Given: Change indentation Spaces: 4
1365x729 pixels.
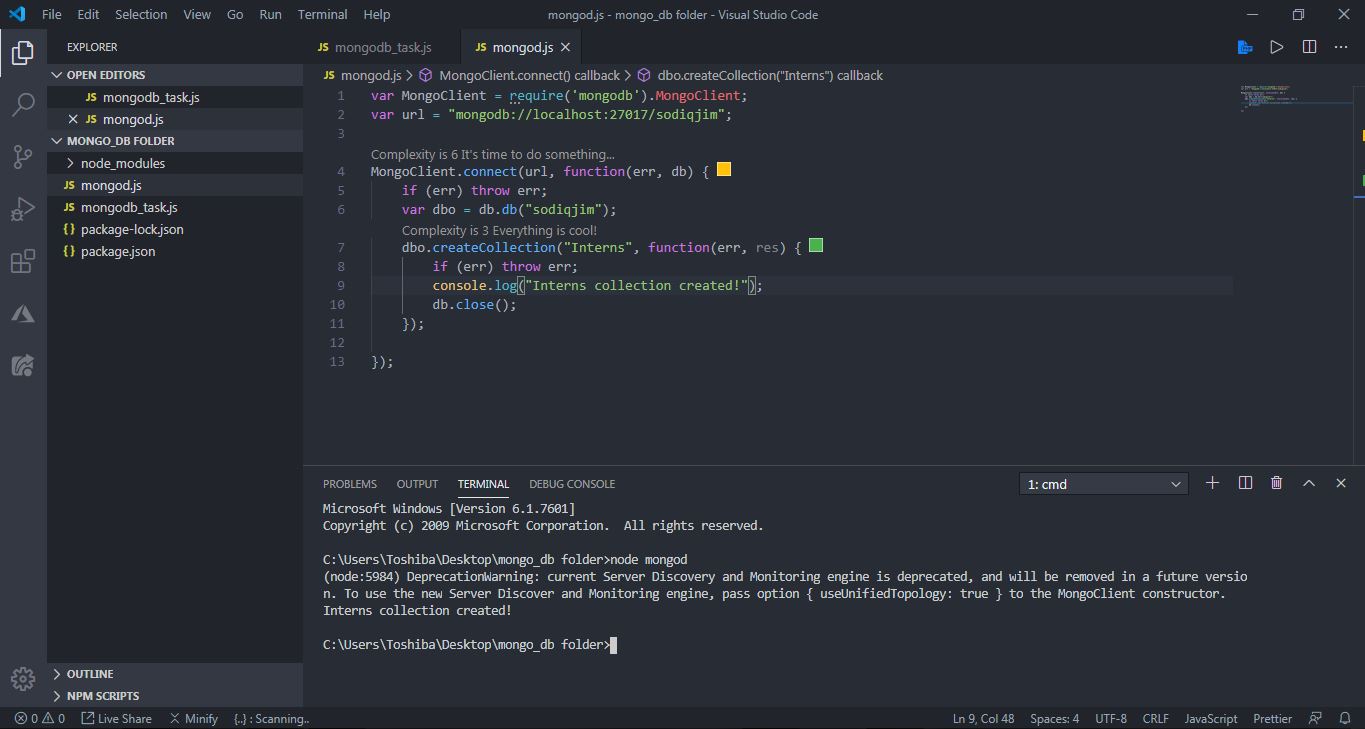Looking at the screenshot, I should point(1054,718).
